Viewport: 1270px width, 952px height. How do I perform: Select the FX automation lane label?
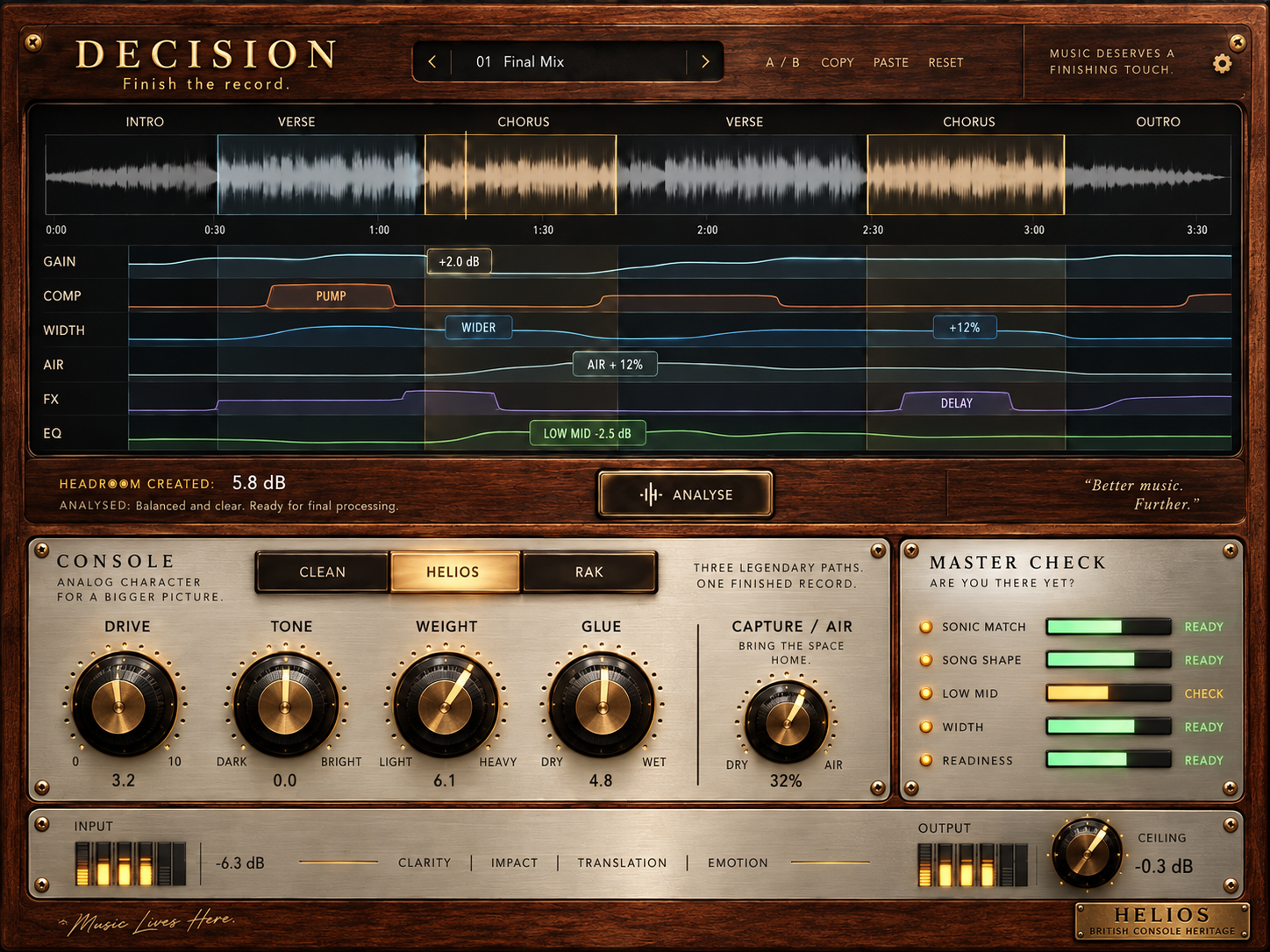point(51,399)
